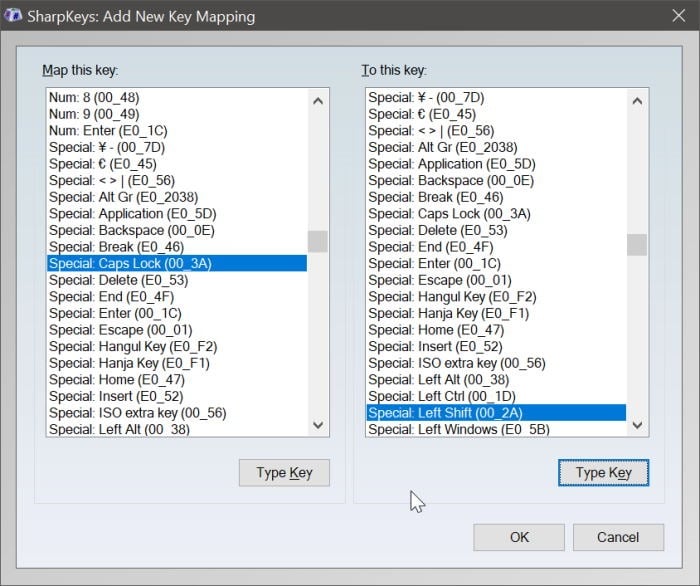Cancel the key mapping dialog
The width and height of the screenshot is (700, 586).
(x=617, y=537)
